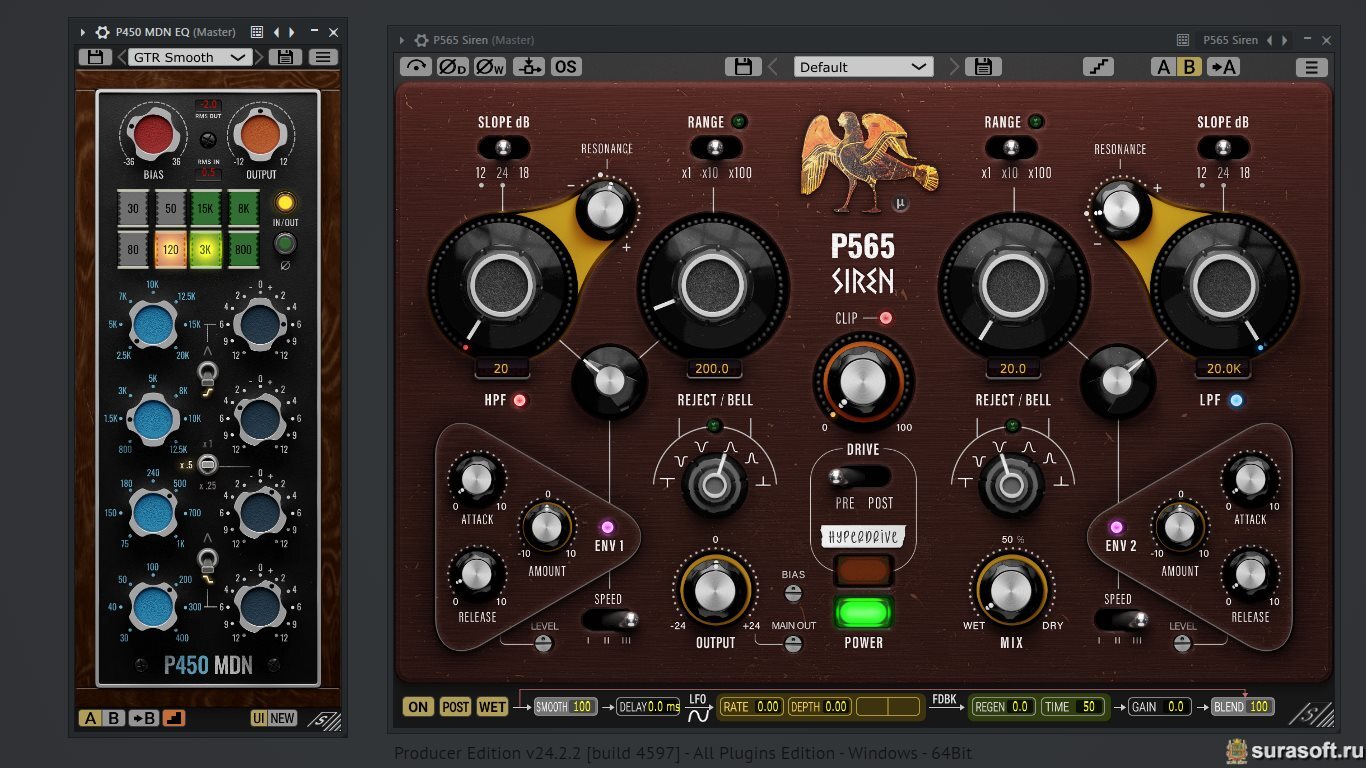Click the orange OUTPUT knob on the EQ
The width and height of the screenshot is (1366, 768).
click(261, 135)
